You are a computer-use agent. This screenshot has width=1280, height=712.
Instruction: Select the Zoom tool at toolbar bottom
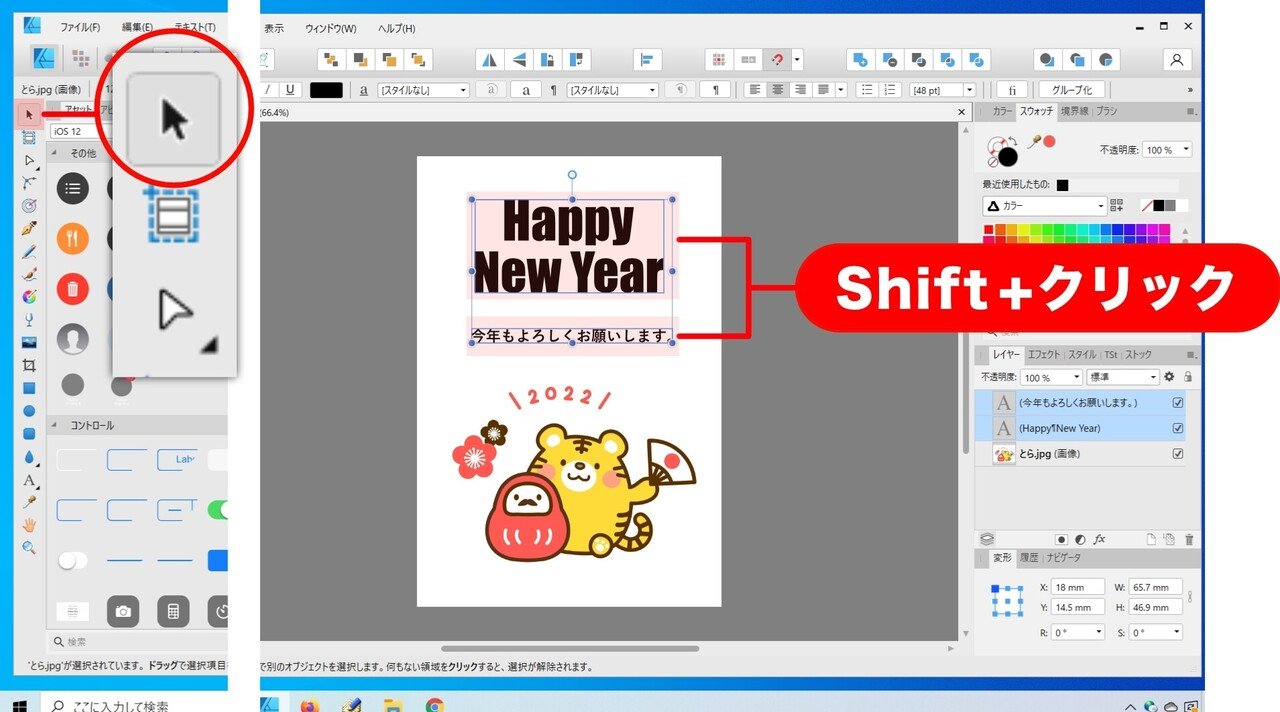pos(29,547)
